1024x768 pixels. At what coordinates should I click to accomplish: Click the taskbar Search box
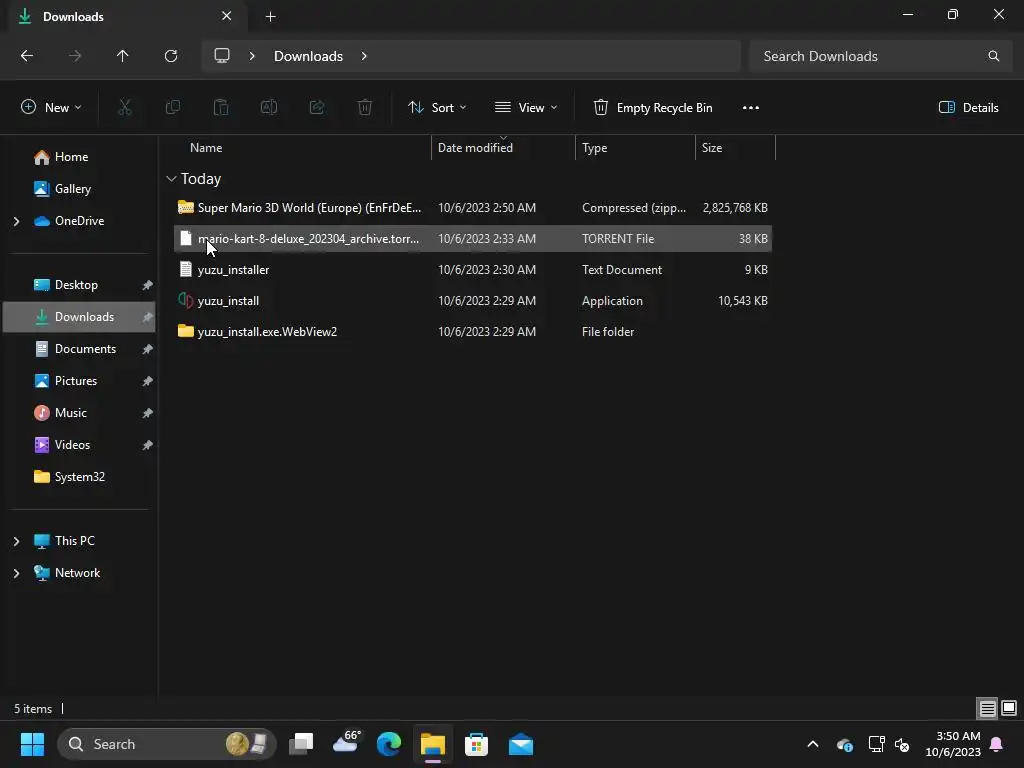click(167, 744)
